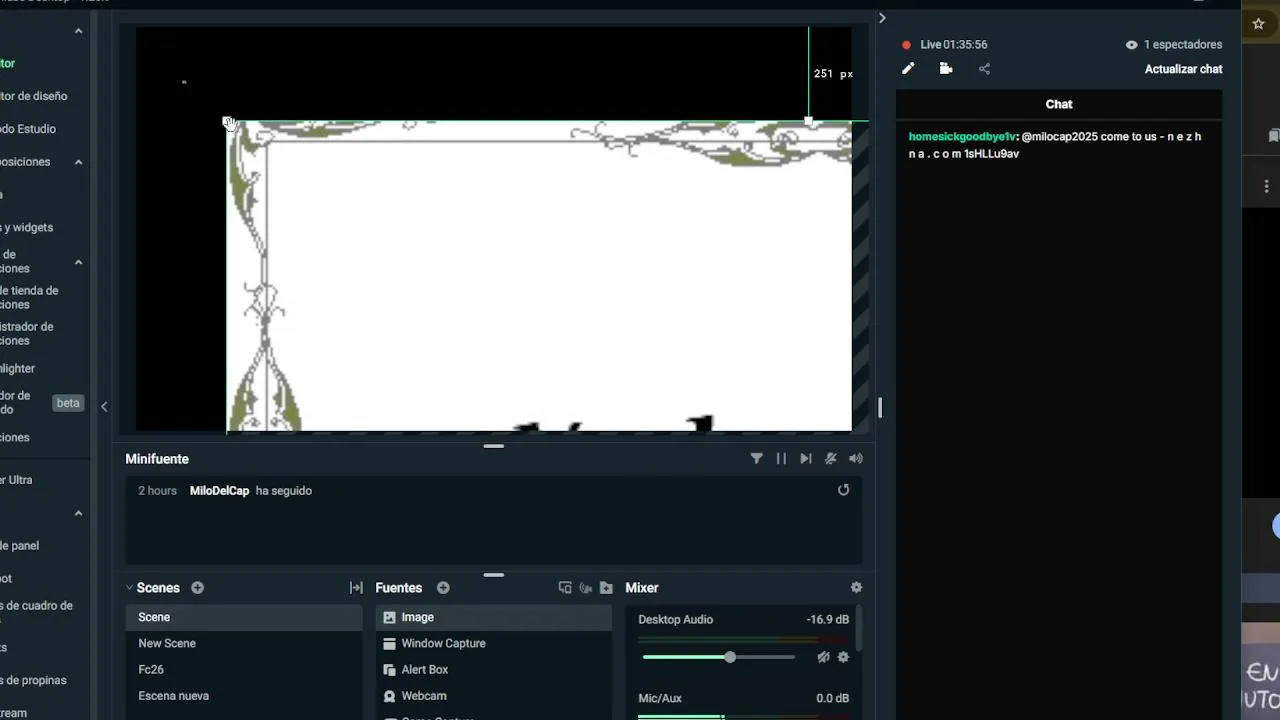Open the de propinas sidebar item
Screen dimensions: 1280x720
pyautogui.click(x=33, y=680)
